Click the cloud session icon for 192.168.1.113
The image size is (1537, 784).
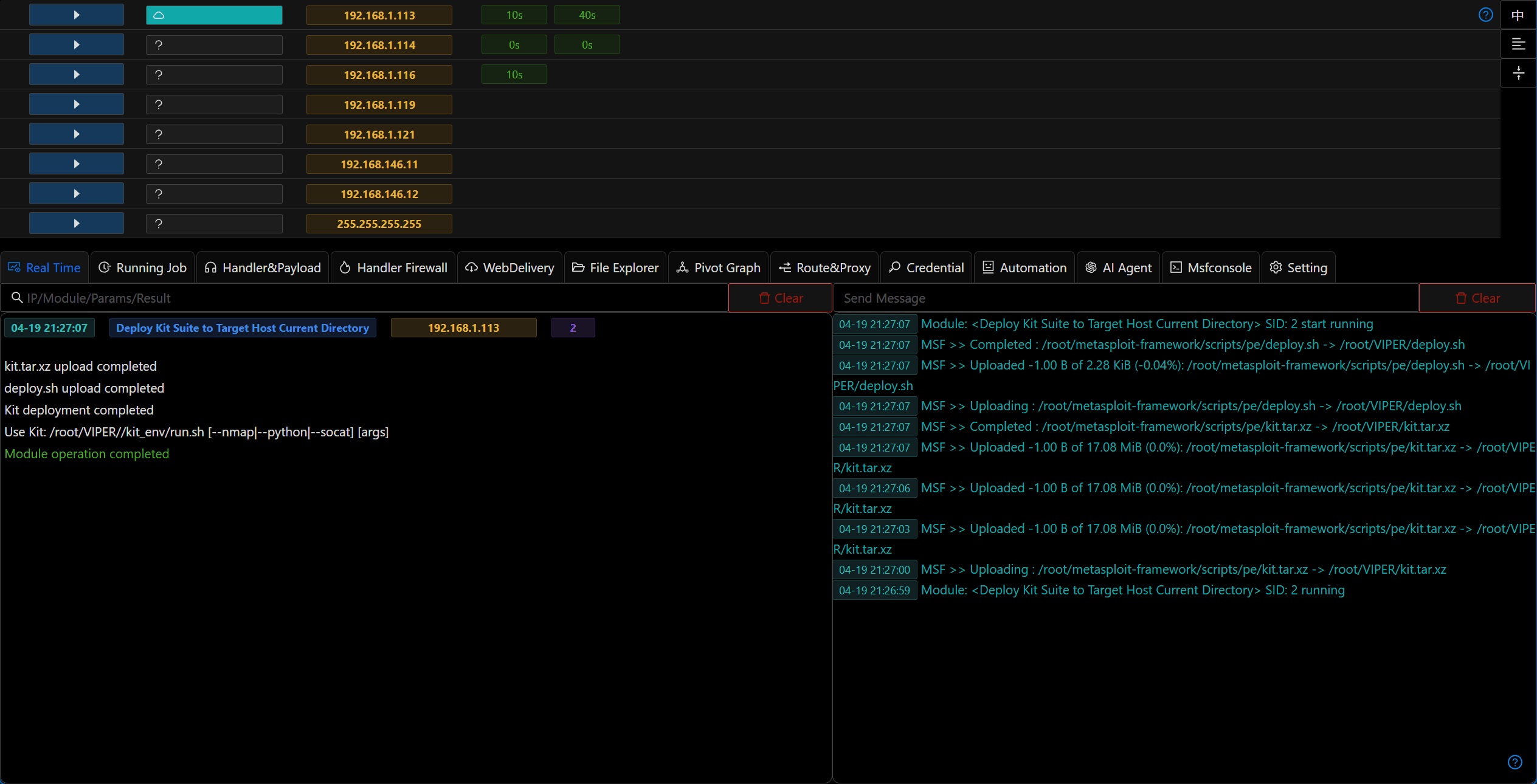[x=159, y=15]
